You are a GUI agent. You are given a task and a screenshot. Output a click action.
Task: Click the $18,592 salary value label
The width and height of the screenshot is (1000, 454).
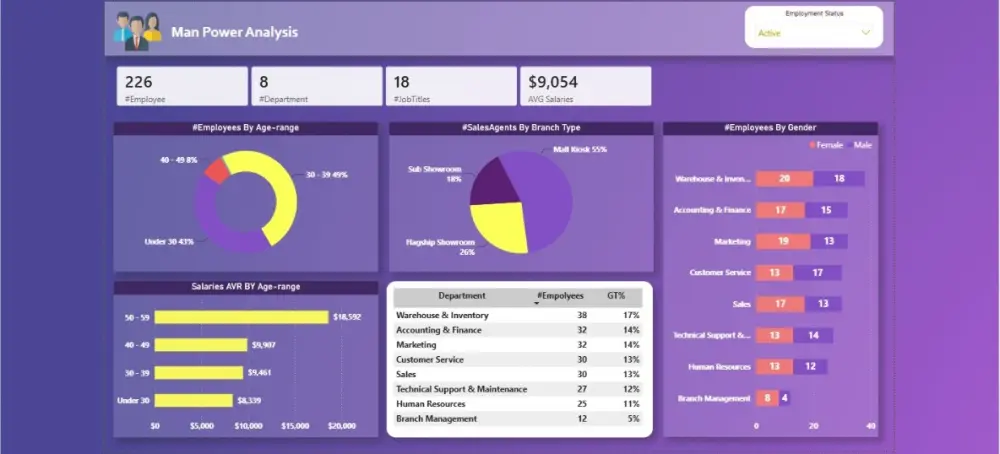tap(347, 317)
